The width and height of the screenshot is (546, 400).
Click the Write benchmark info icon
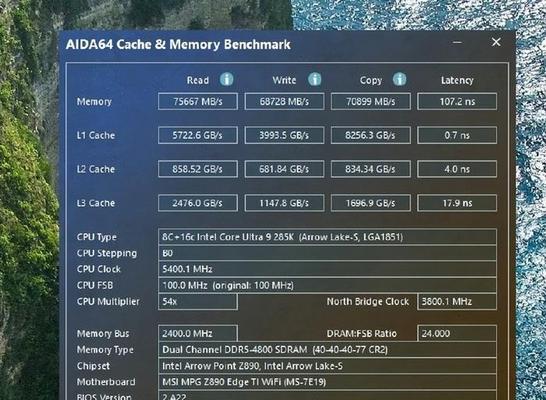(x=314, y=79)
